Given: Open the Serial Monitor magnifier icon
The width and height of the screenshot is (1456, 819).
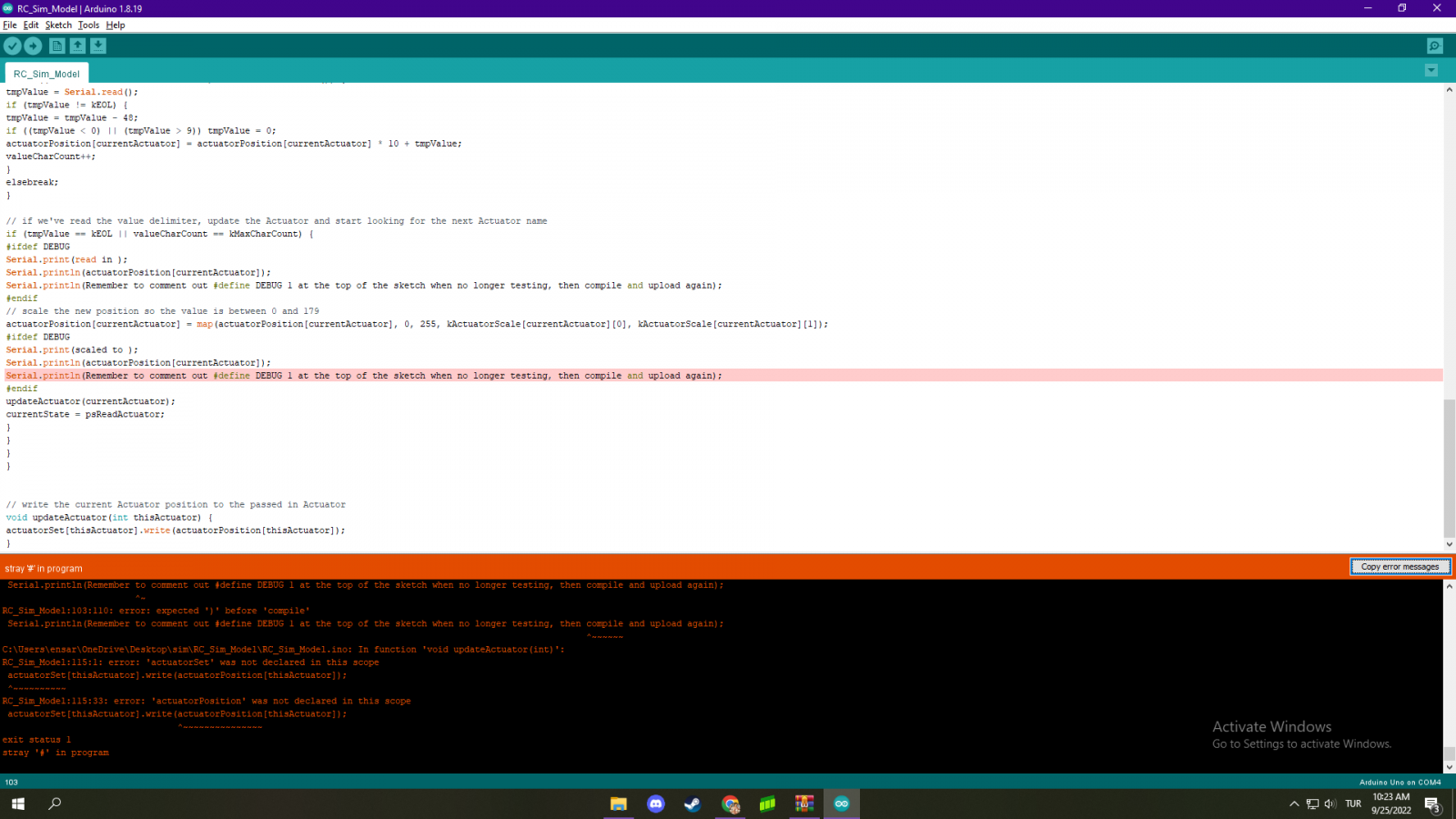Looking at the screenshot, I should coord(1435,46).
